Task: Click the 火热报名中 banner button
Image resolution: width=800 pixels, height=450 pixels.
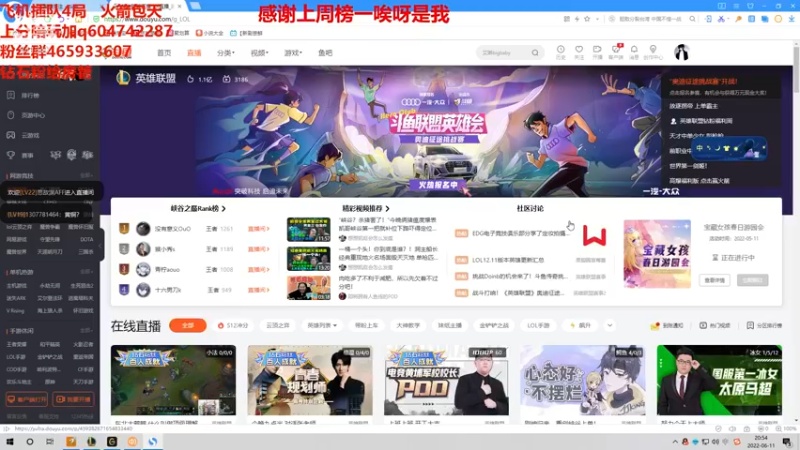Action: 438,185
